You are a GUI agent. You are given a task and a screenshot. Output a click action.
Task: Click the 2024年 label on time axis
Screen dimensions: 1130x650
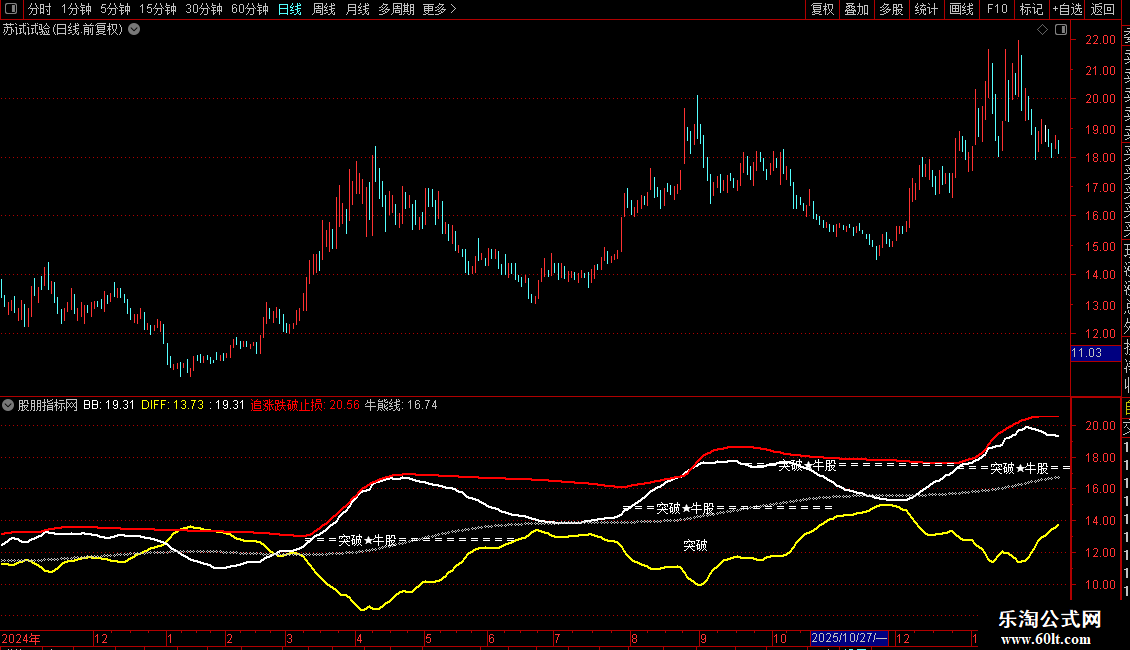[x=21, y=638]
